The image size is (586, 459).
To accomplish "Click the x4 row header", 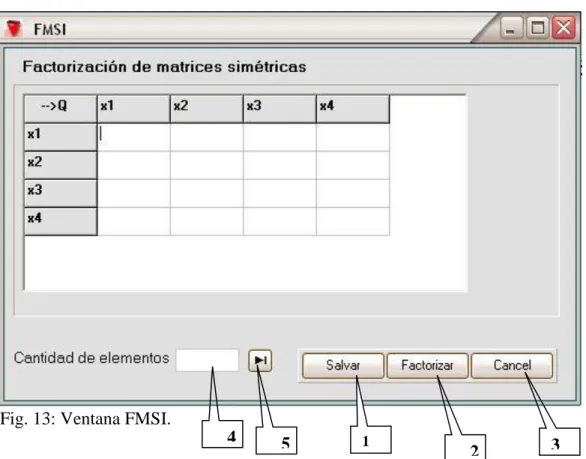I will (x=61, y=221).
